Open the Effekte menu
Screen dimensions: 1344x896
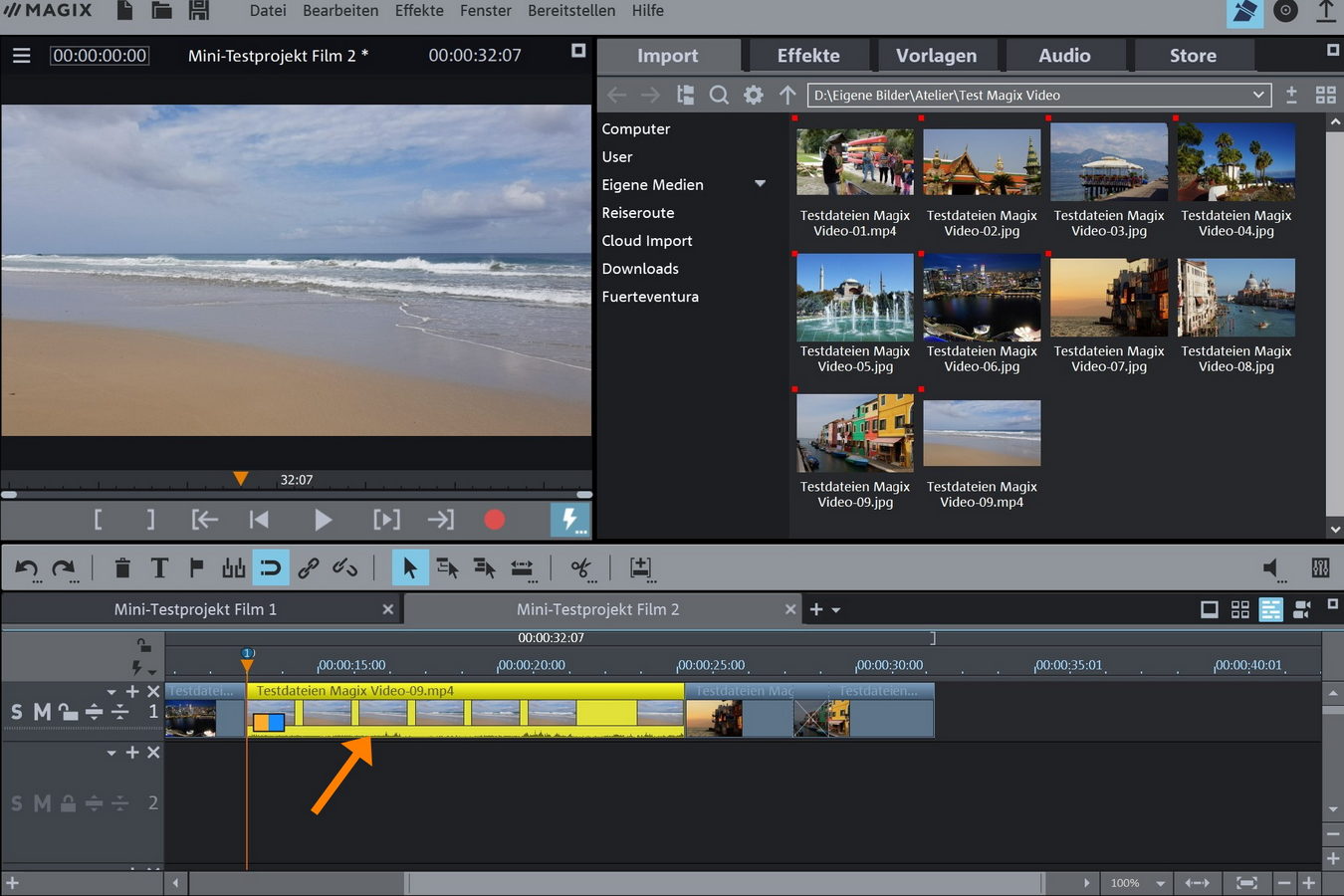click(x=419, y=11)
